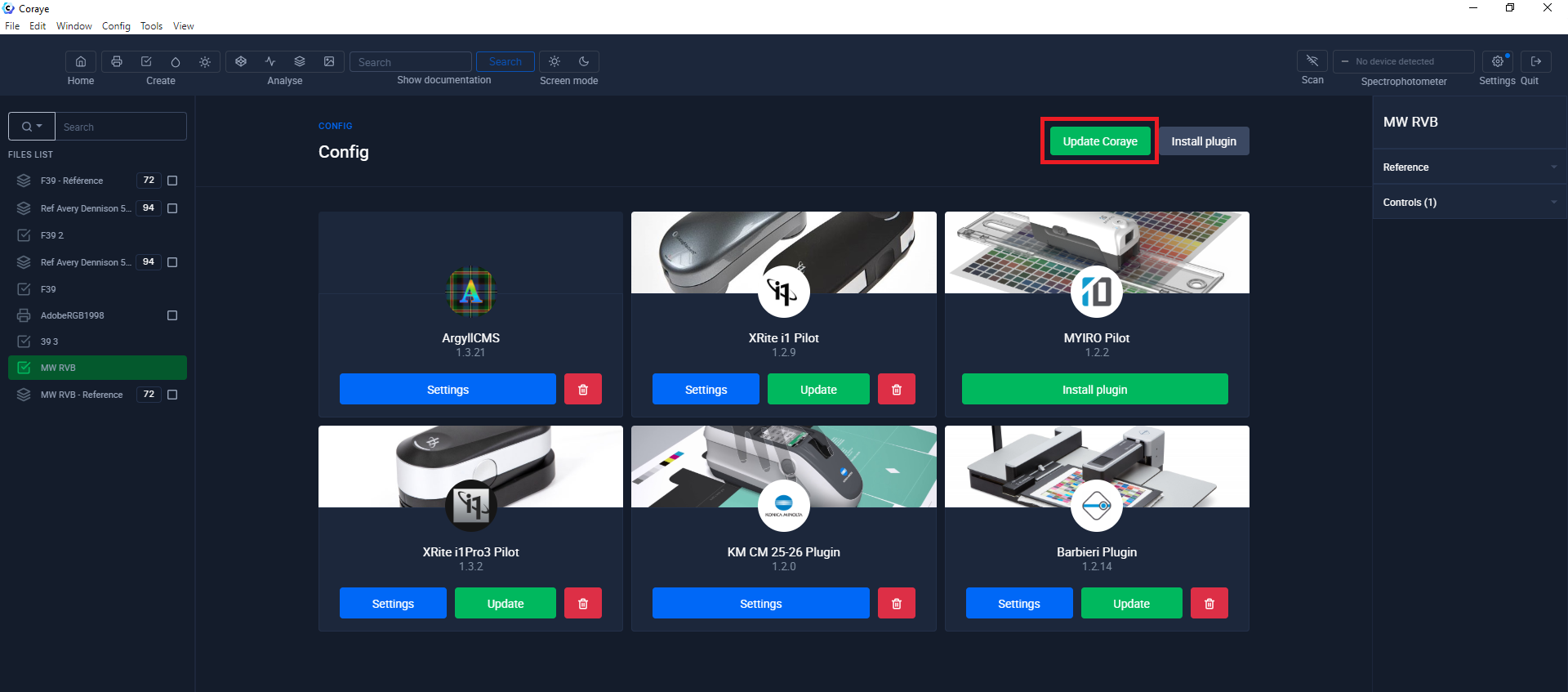Open Settings via the gear icon
This screenshot has height=692, width=1568.
pyautogui.click(x=1497, y=61)
